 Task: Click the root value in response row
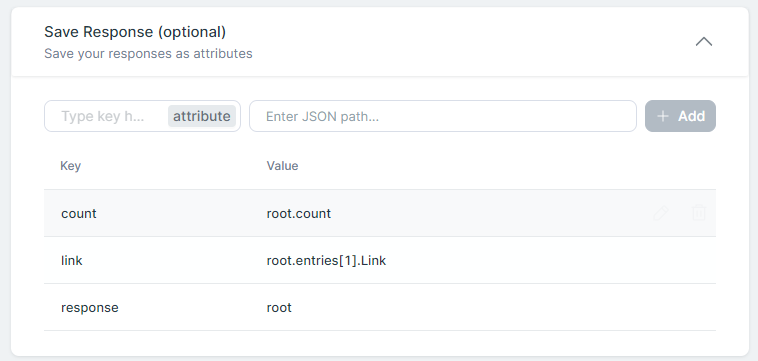[279, 307]
